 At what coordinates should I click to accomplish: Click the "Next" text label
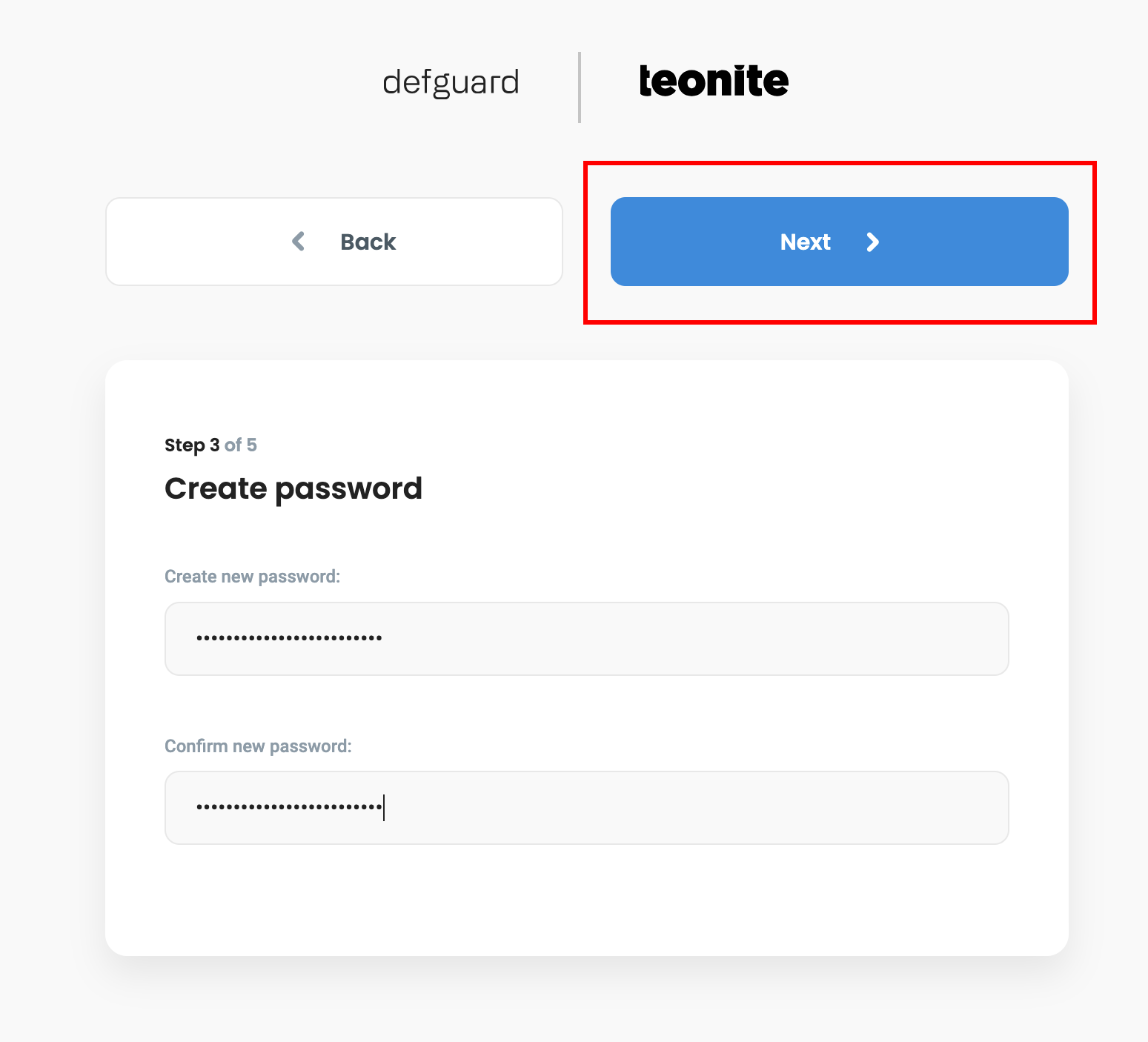(x=806, y=242)
